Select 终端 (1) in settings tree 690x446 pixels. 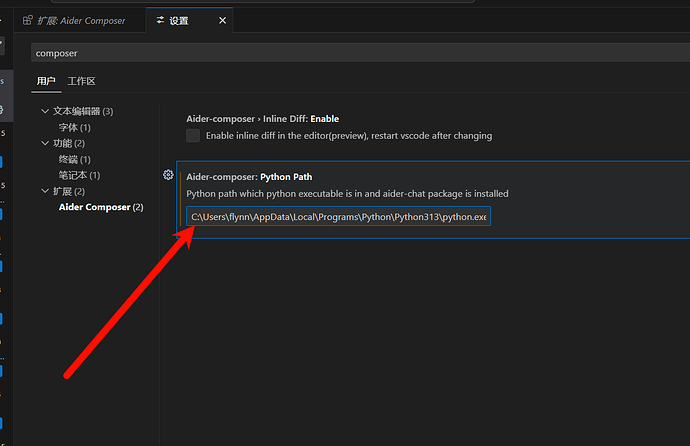pos(74,159)
